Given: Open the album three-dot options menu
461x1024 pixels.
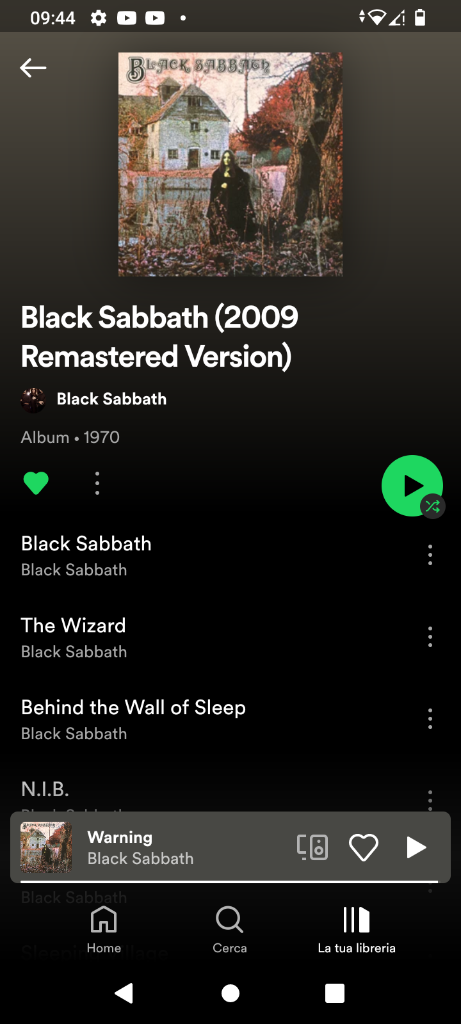Looking at the screenshot, I should coord(97,483).
